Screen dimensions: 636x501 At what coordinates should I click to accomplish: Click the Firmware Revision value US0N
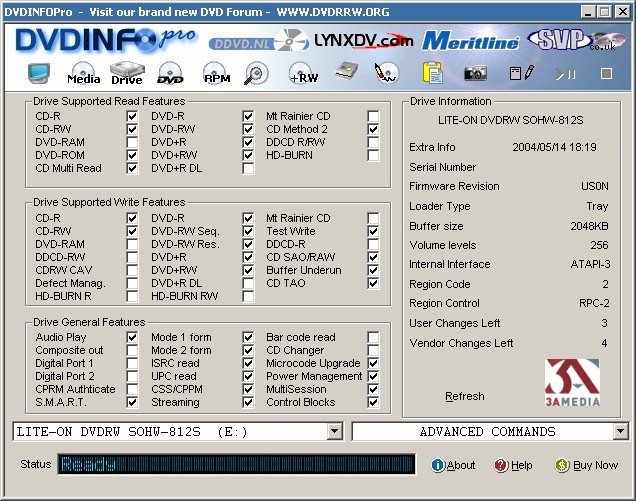click(595, 186)
